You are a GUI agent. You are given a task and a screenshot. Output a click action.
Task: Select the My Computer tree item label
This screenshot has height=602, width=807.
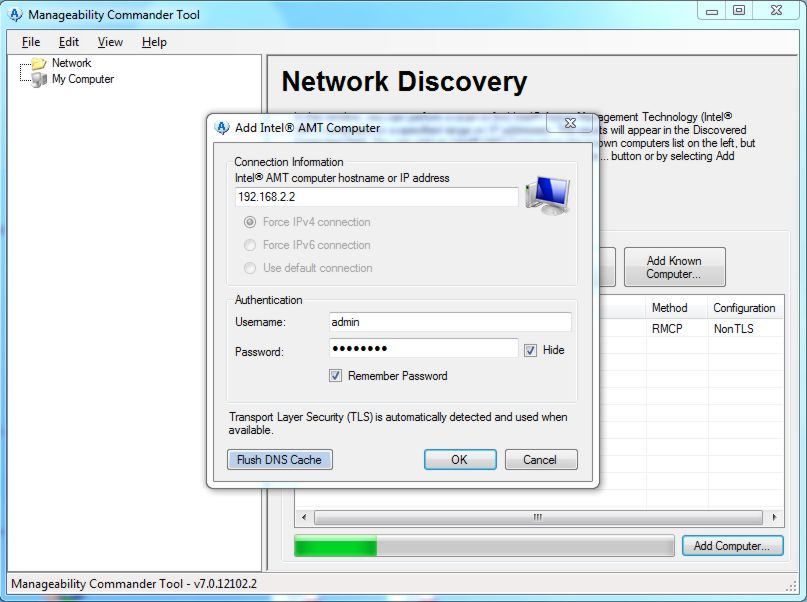coord(83,79)
